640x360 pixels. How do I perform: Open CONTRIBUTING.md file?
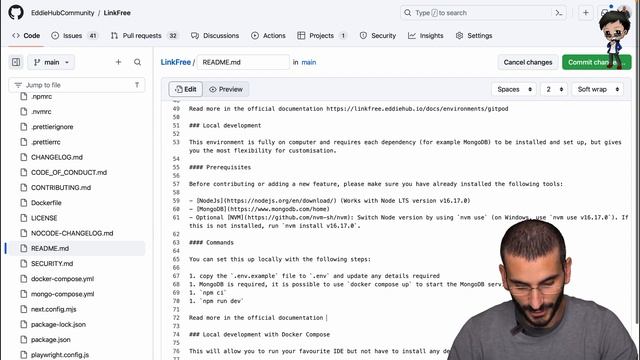(61, 187)
